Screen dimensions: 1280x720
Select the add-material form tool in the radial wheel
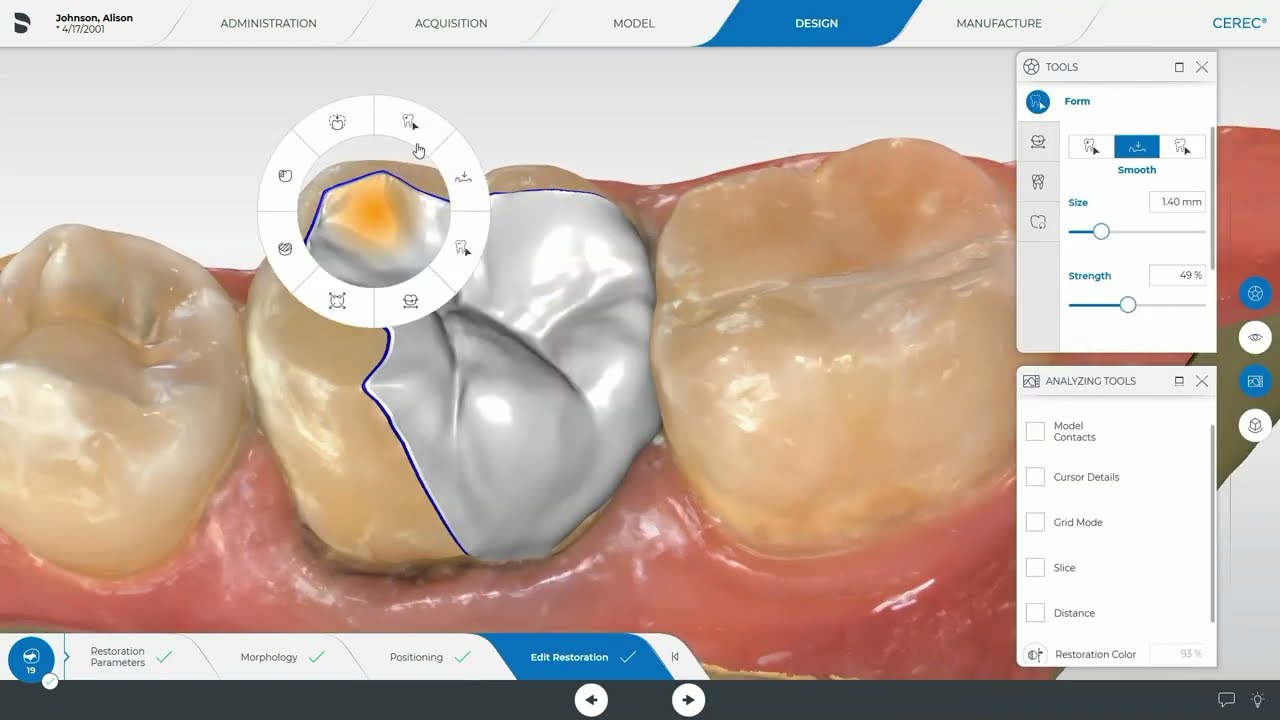pyautogui.click(x=410, y=121)
